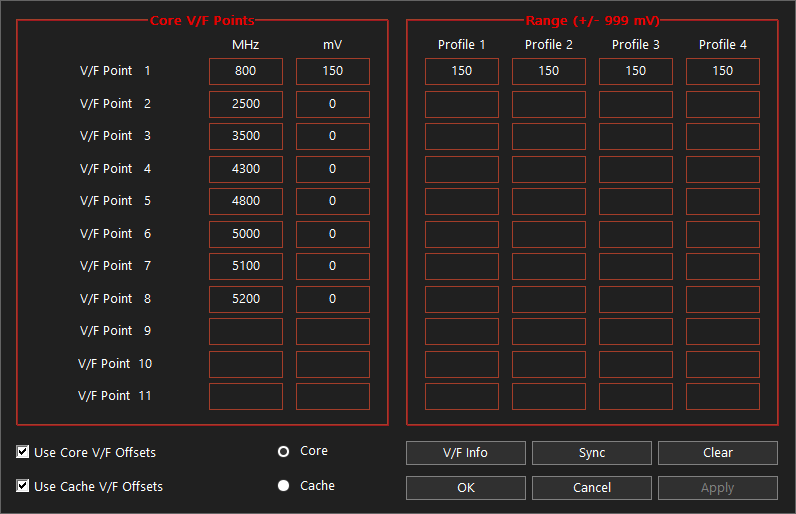This screenshot has height=514, width=796.
Task: Edit V/F Point 3 mV field
Action: coord(333,136)
